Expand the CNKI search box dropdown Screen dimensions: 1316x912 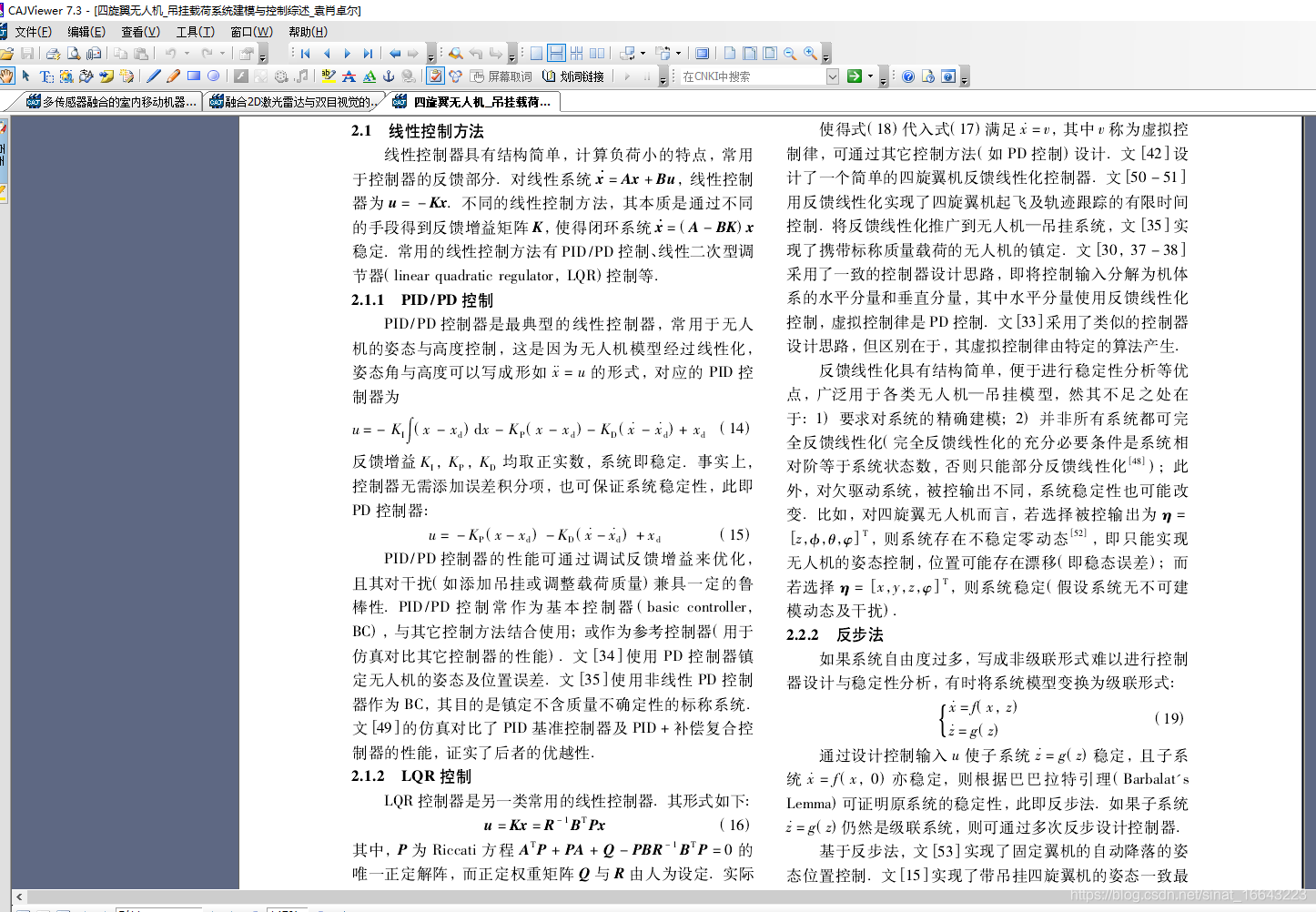click(x=833, y=76)
